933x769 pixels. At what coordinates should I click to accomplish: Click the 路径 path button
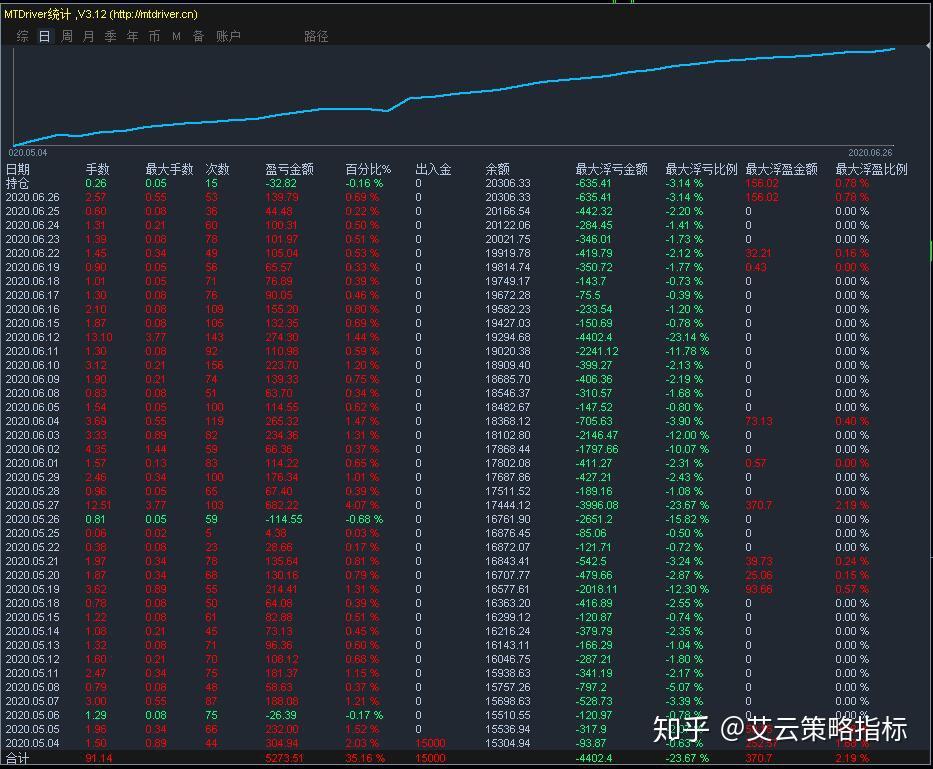point(316,36)
